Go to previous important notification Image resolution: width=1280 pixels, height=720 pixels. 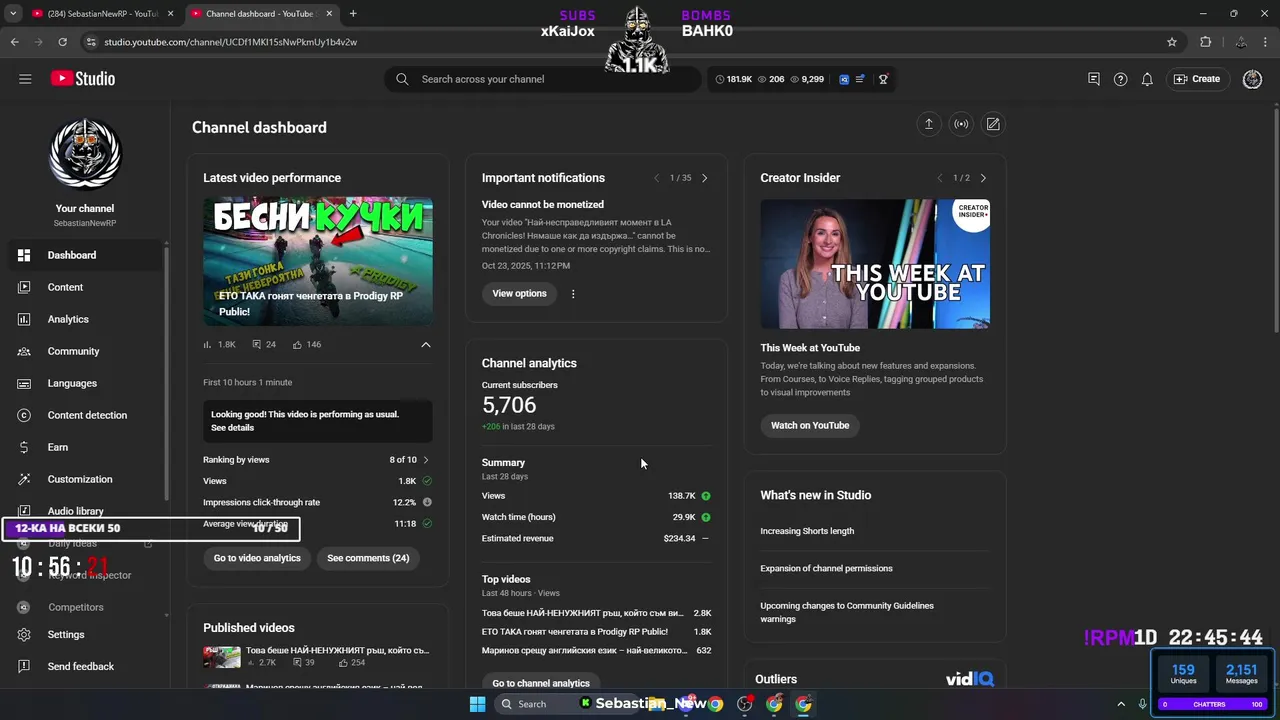click(x=656, y=178)
